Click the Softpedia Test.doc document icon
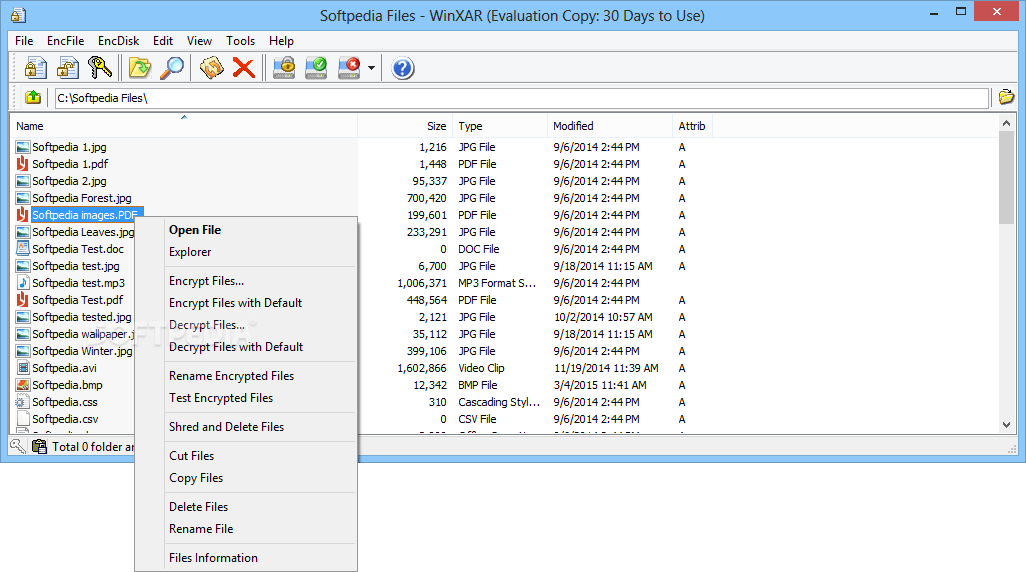Screen dimensions: 1026x572 [23, 249]
